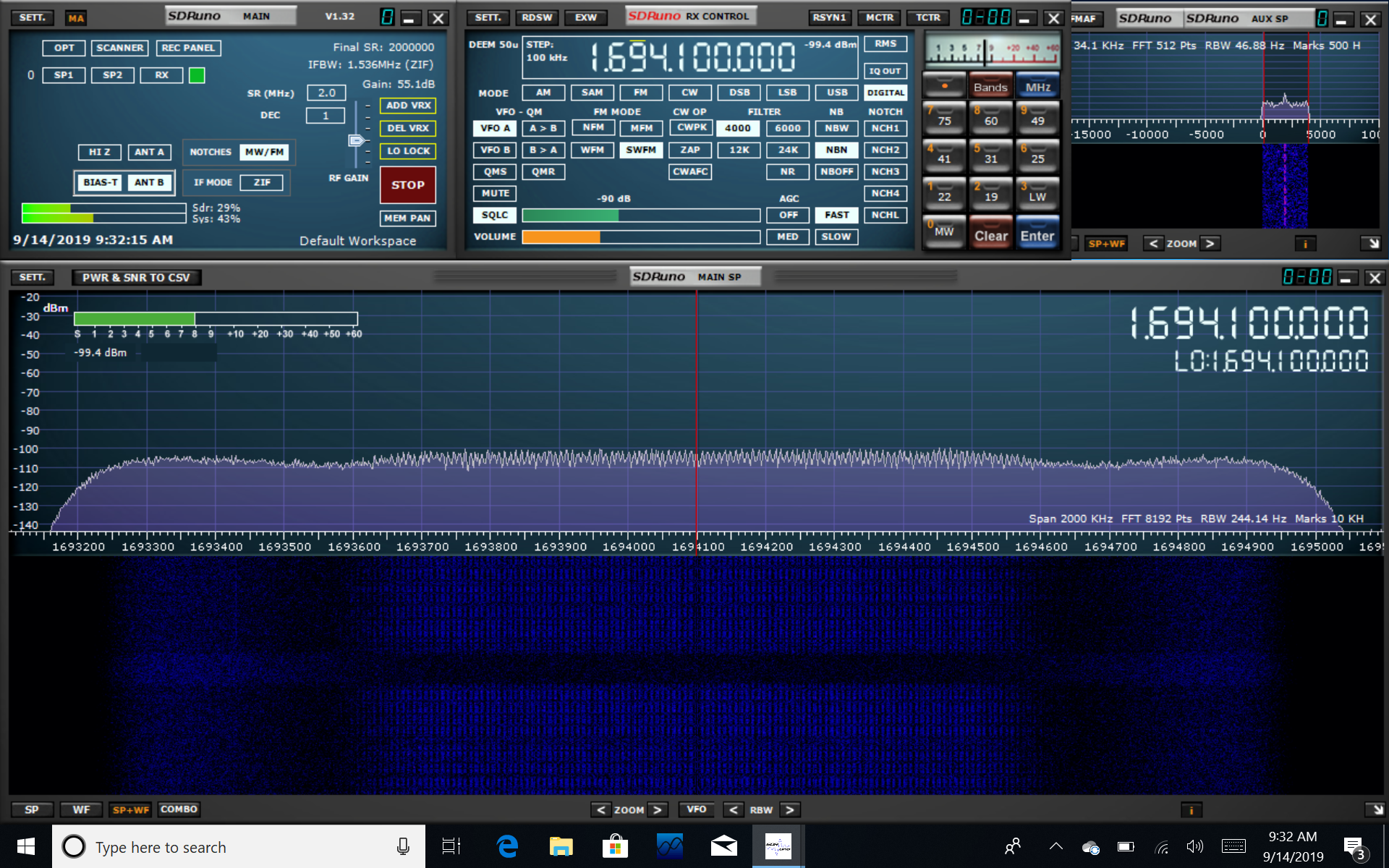Decrease RBW with left arrow

tap(734, 810)
